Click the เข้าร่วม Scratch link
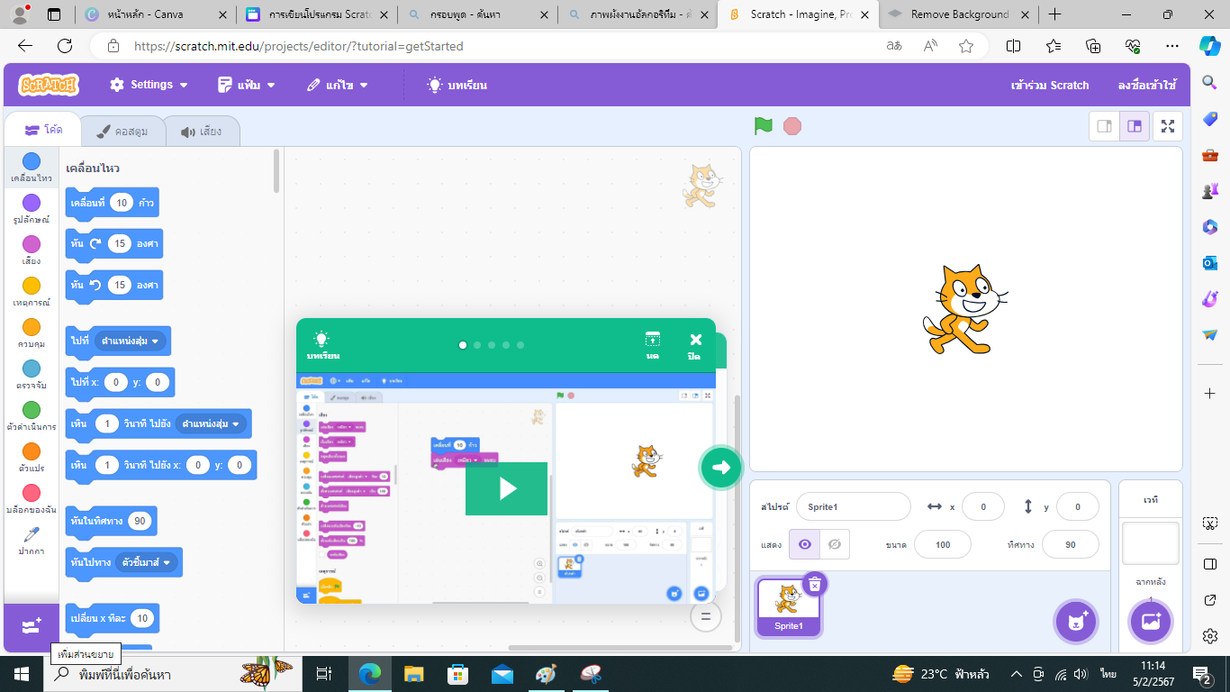1230x692 pixels. point(1050,85)
